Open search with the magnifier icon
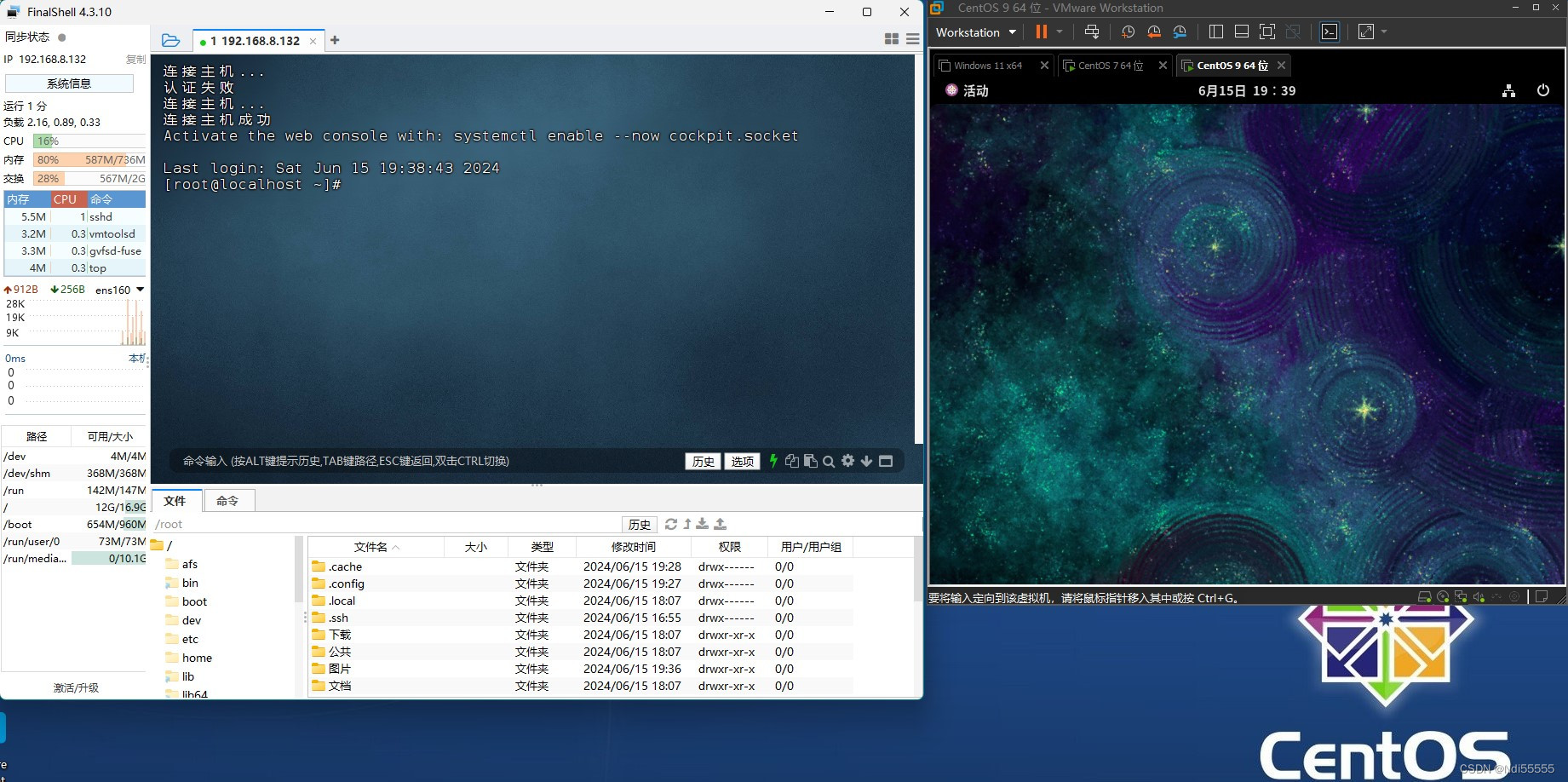 coord(829,461)
